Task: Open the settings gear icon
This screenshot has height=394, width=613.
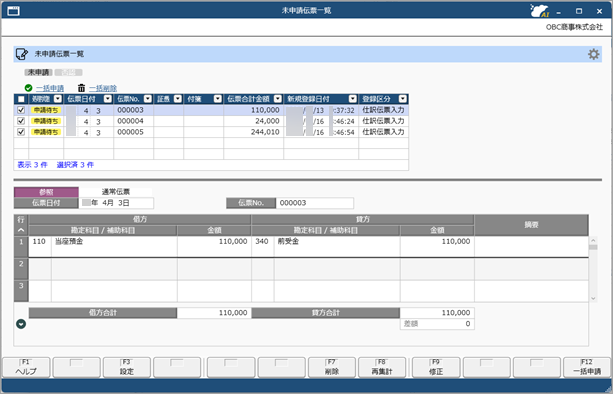Action: (593, 54)
